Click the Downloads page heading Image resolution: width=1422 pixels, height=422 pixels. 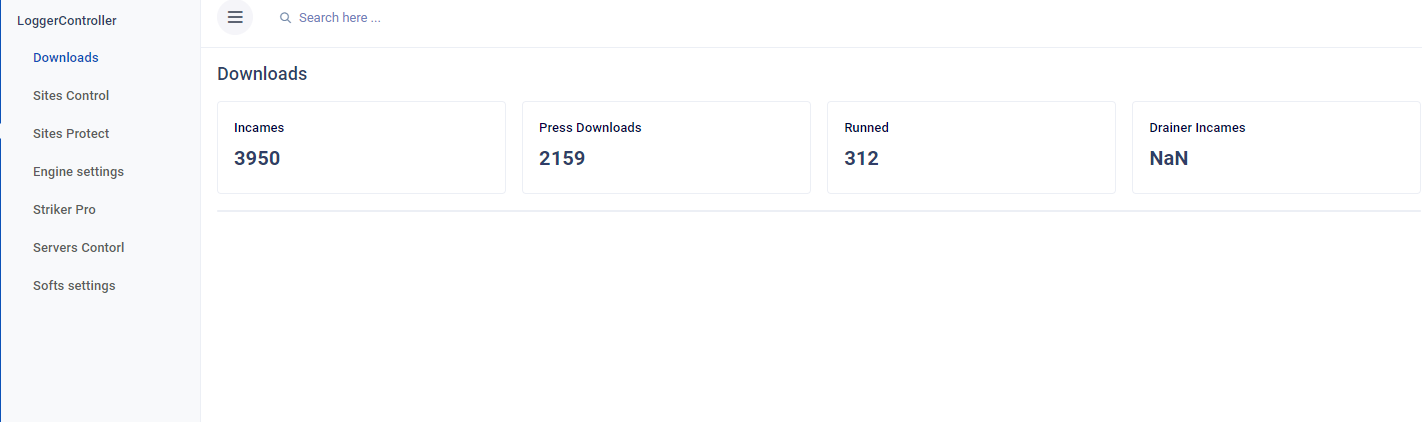(x=262, y=74)
